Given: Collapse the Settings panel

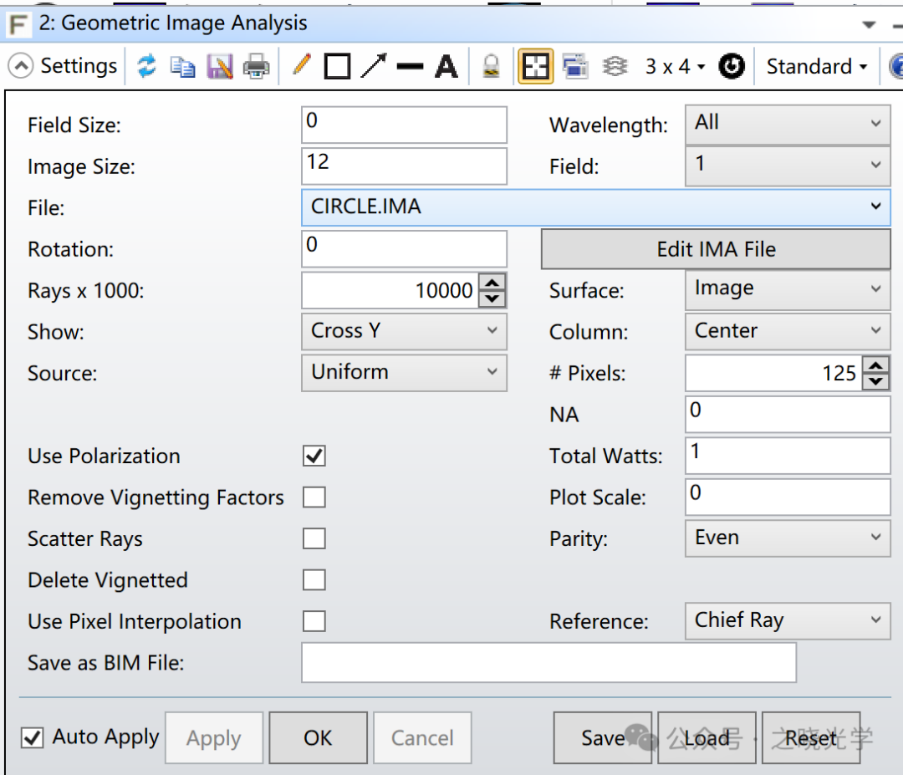Looking at the screenshot, I should pos(20,67).
